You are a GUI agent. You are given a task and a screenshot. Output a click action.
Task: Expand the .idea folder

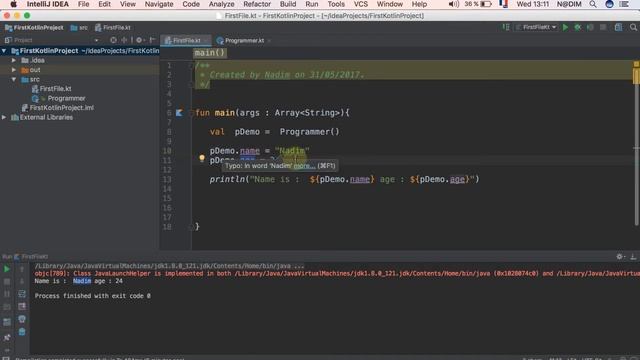[13, 60]
